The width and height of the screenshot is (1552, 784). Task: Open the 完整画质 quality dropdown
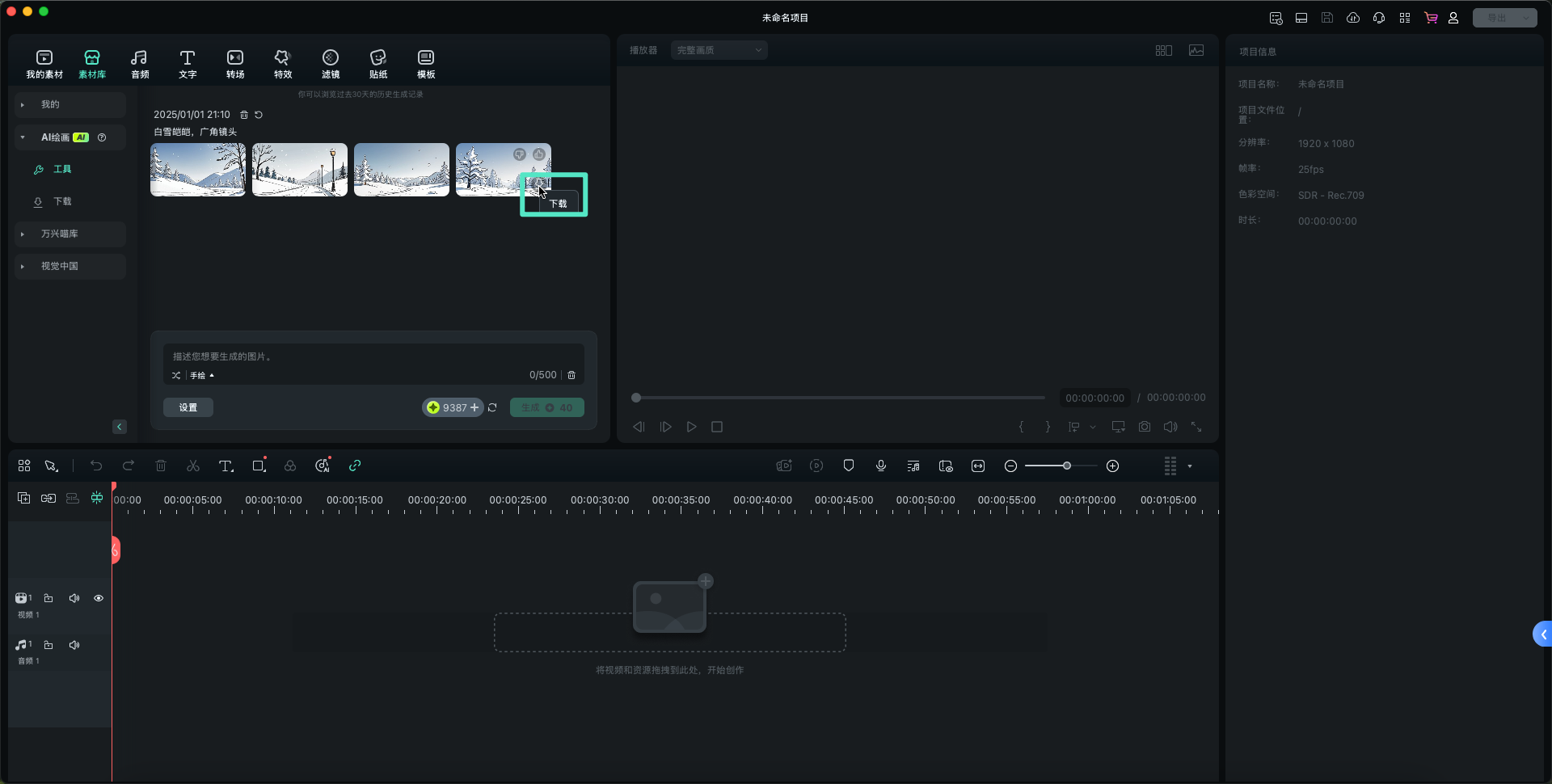(719, 50)
